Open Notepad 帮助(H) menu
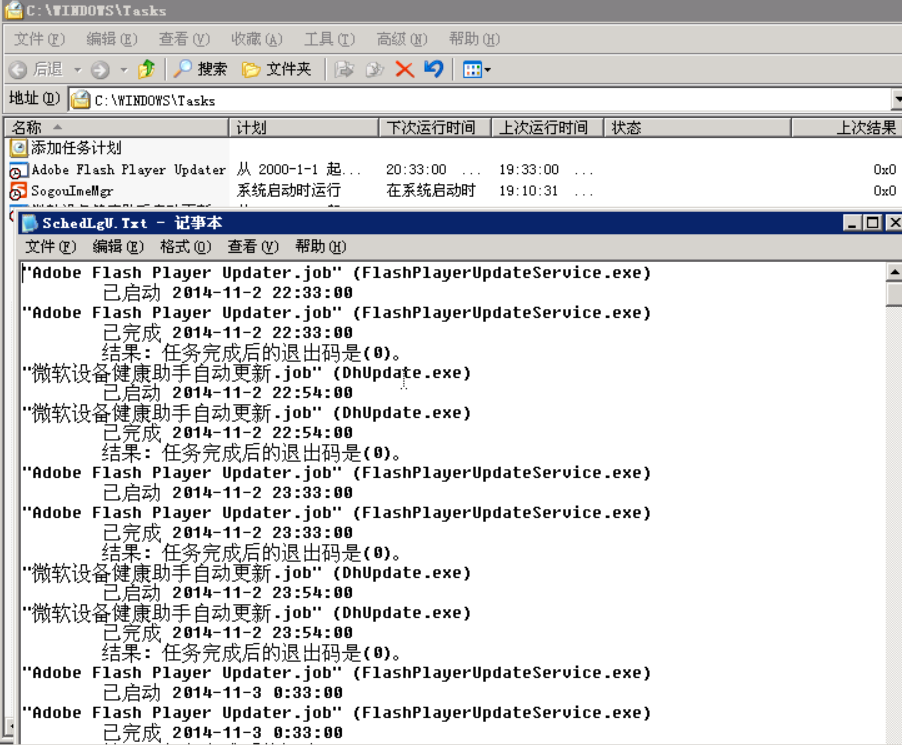The width and height of the screenshot is (902, 745). pos(320,247)
